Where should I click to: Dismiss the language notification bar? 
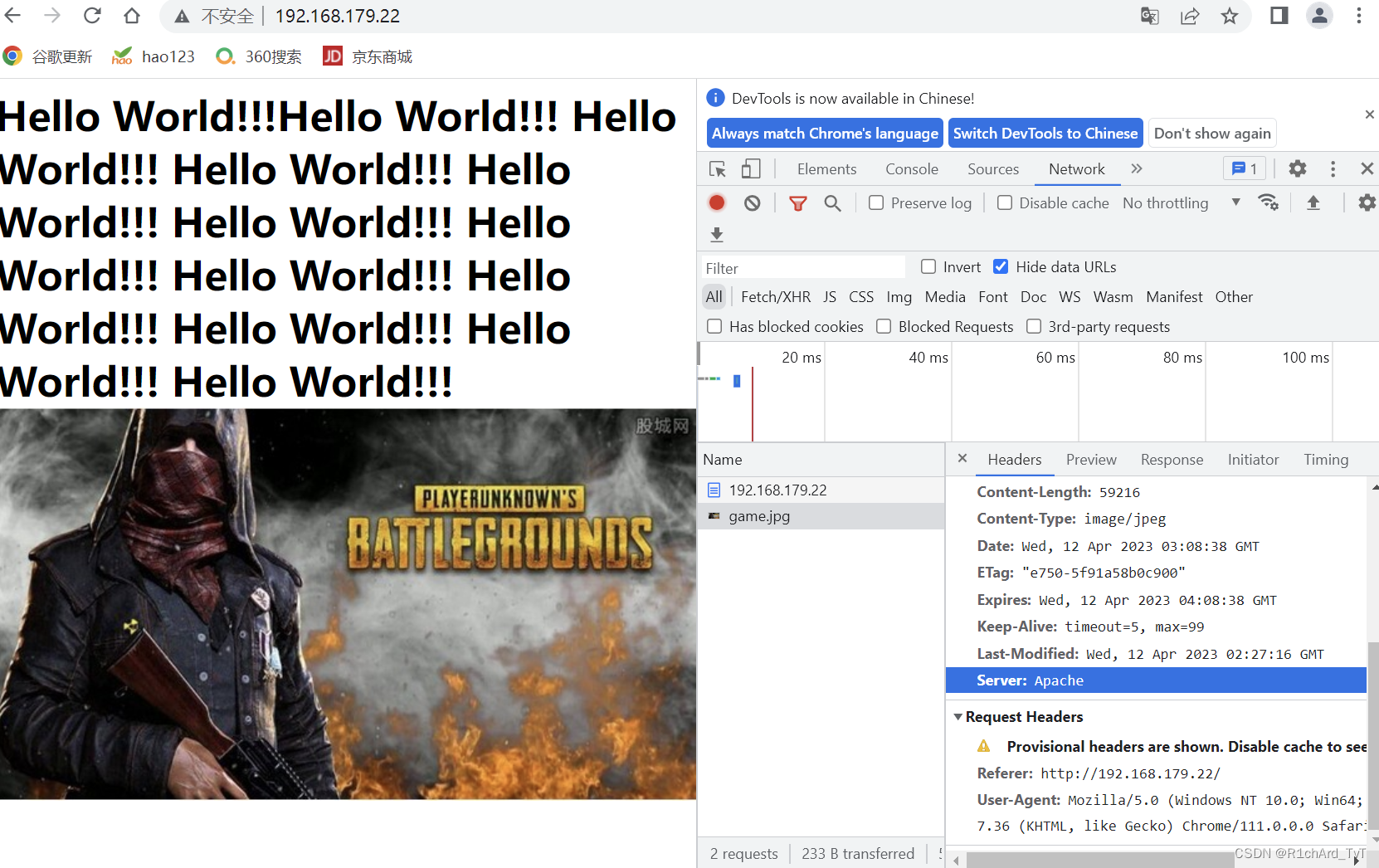click(1369, 115)
